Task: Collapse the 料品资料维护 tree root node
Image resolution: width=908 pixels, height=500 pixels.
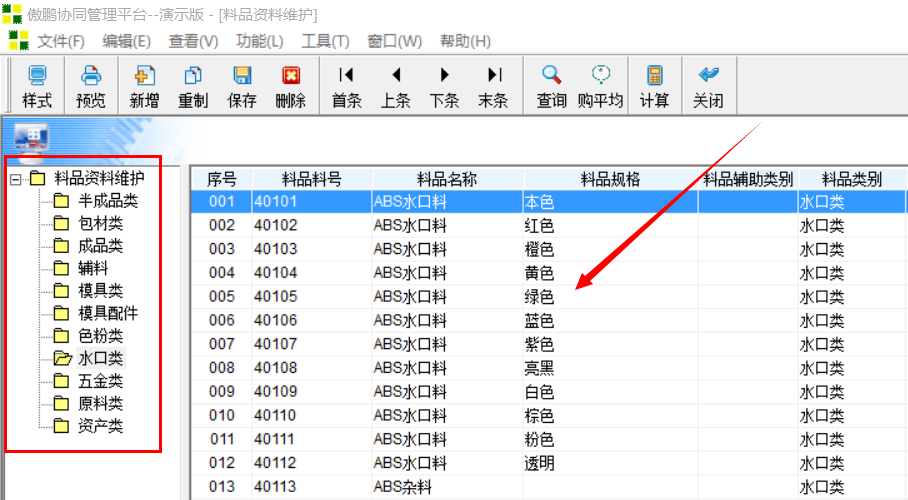Action: [x=15, y=180]
